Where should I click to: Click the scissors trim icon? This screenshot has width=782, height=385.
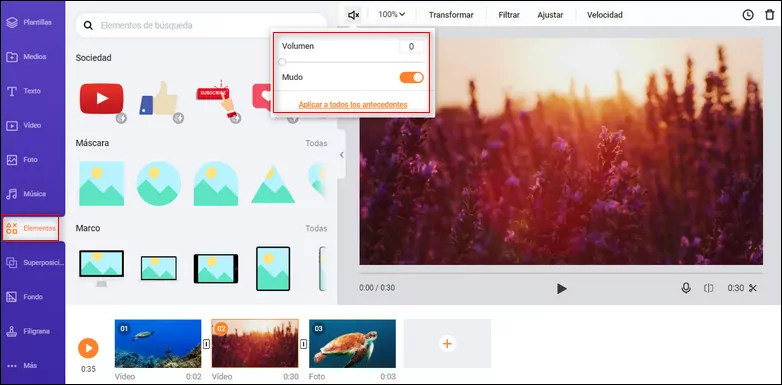pos(753,288)
